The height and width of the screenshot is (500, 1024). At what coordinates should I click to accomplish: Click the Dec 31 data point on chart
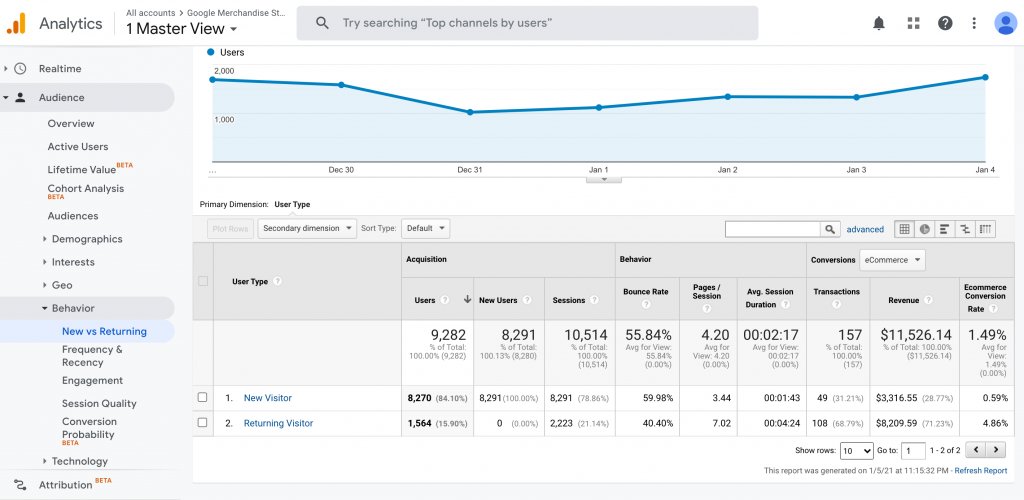point(470,112)
